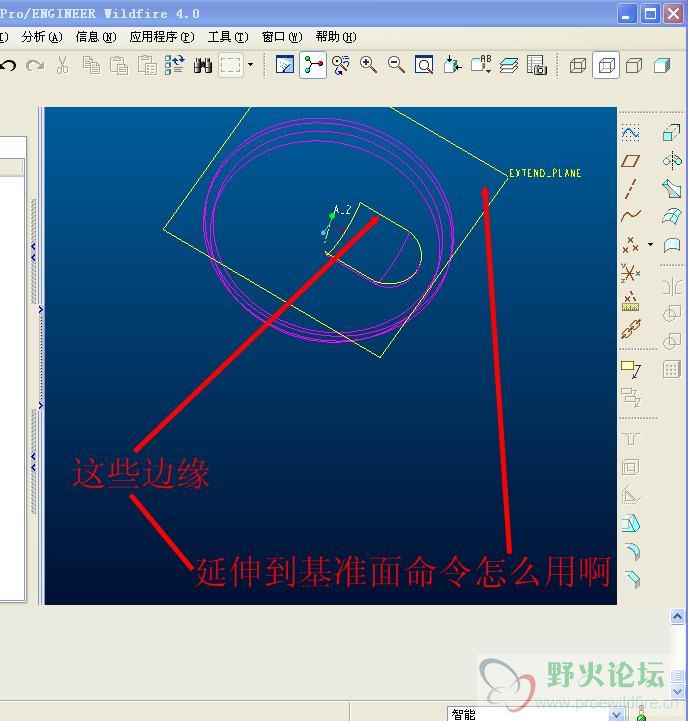
Task: Open the saved view list icon
Action: point(481,65)
